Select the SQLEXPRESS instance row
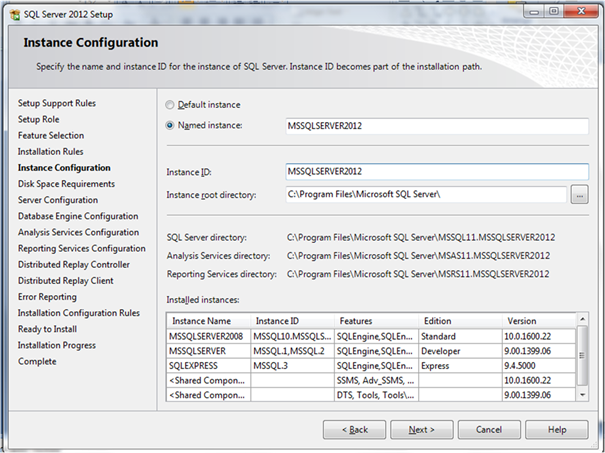Screen dimensions: 605x453 371,366
